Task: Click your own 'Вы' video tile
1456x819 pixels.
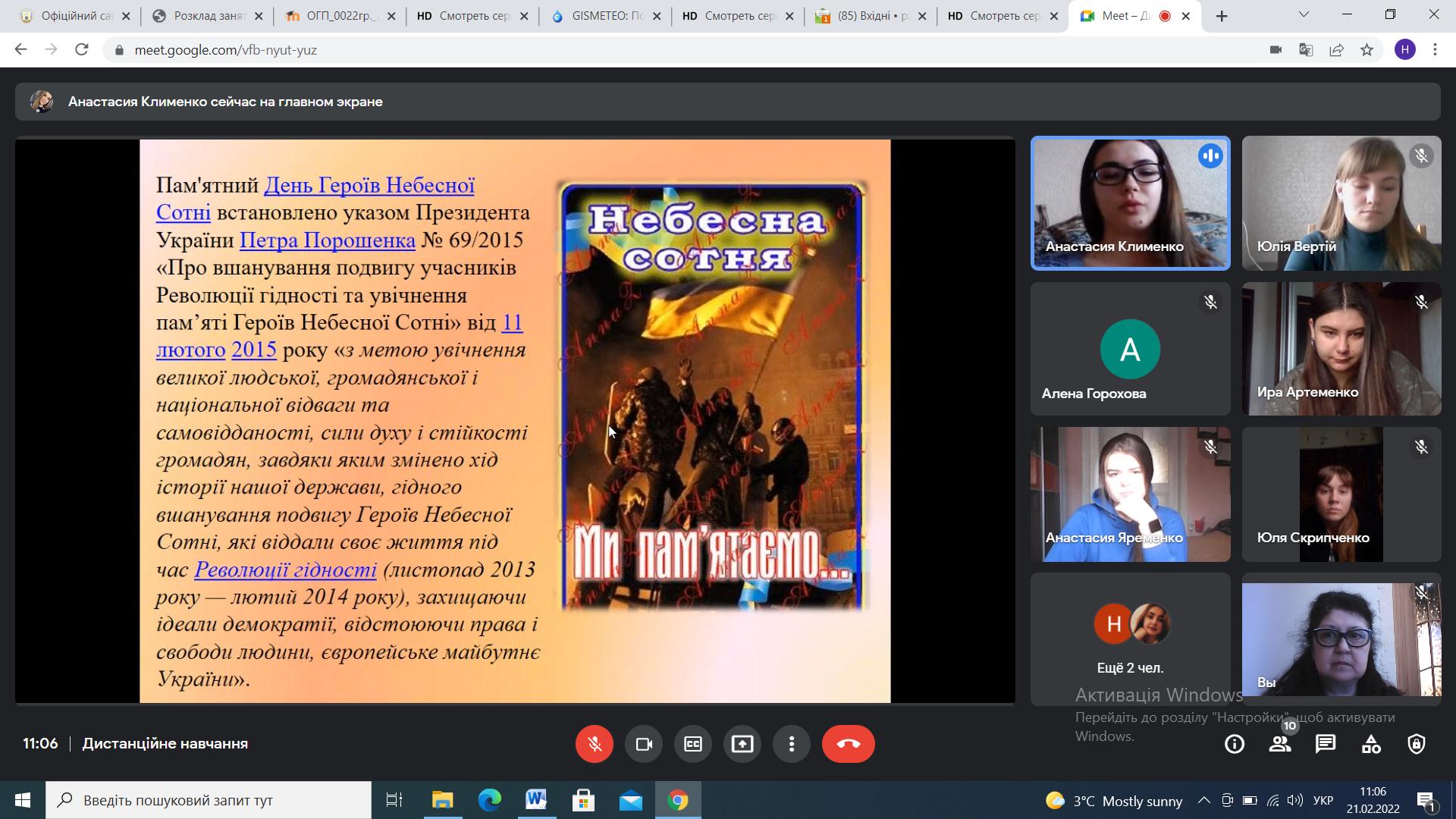Action: pos(1341,639)
